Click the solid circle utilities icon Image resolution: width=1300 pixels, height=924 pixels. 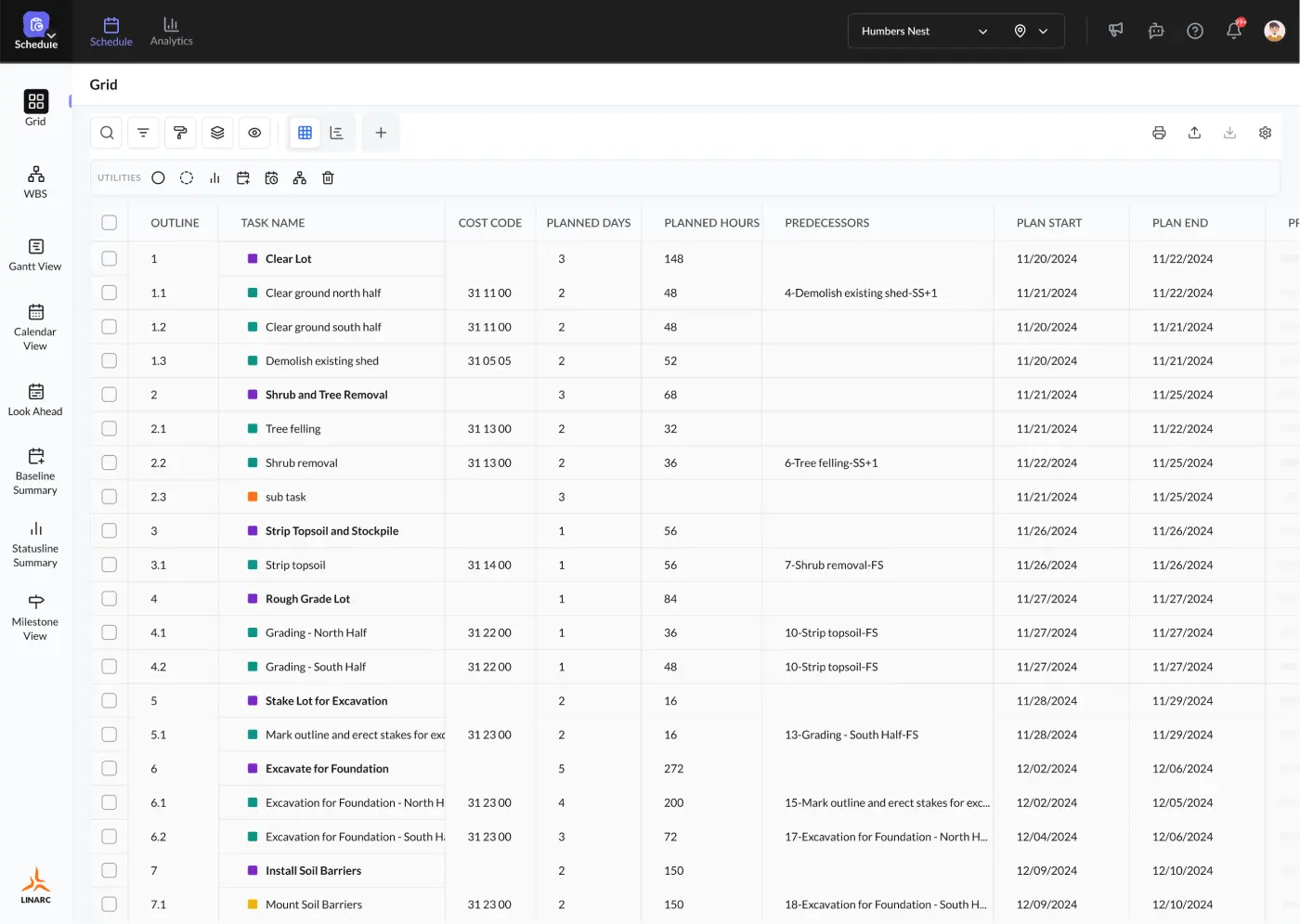click(x=159, y=178)
